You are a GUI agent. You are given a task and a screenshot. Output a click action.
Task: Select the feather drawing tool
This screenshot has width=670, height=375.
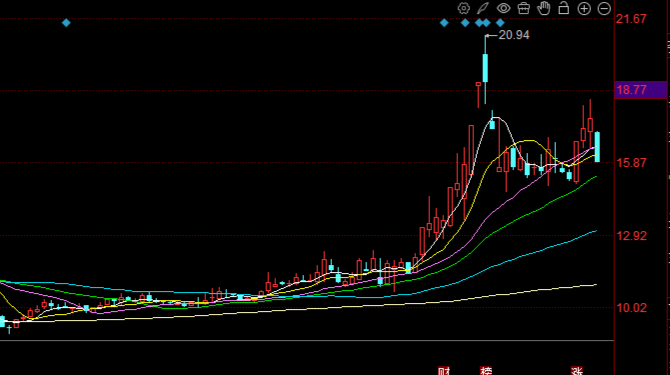(x=483, y=8)
